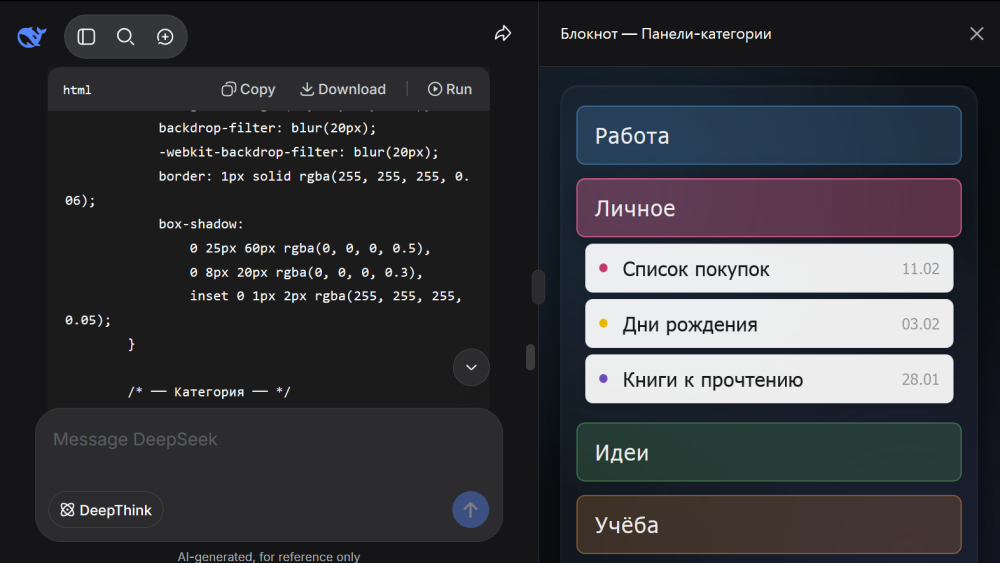Click the send message arrow button
This screenshot has width=1000, height=563.
(471, 509)
